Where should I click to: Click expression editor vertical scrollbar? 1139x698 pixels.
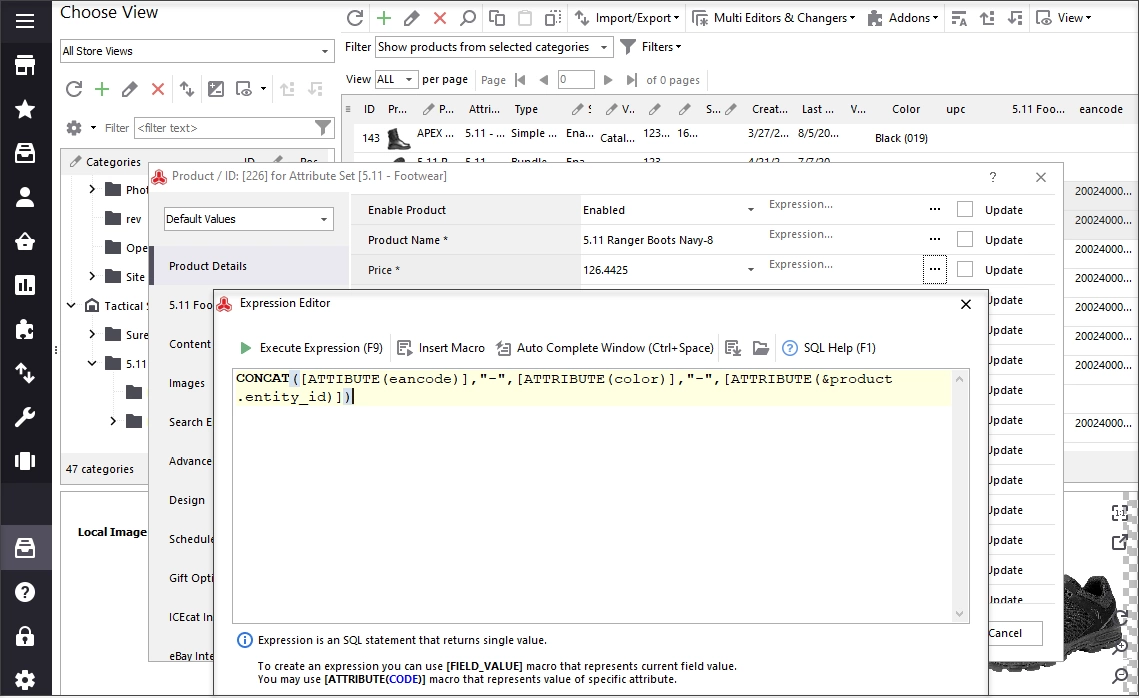tap(960, 496)
